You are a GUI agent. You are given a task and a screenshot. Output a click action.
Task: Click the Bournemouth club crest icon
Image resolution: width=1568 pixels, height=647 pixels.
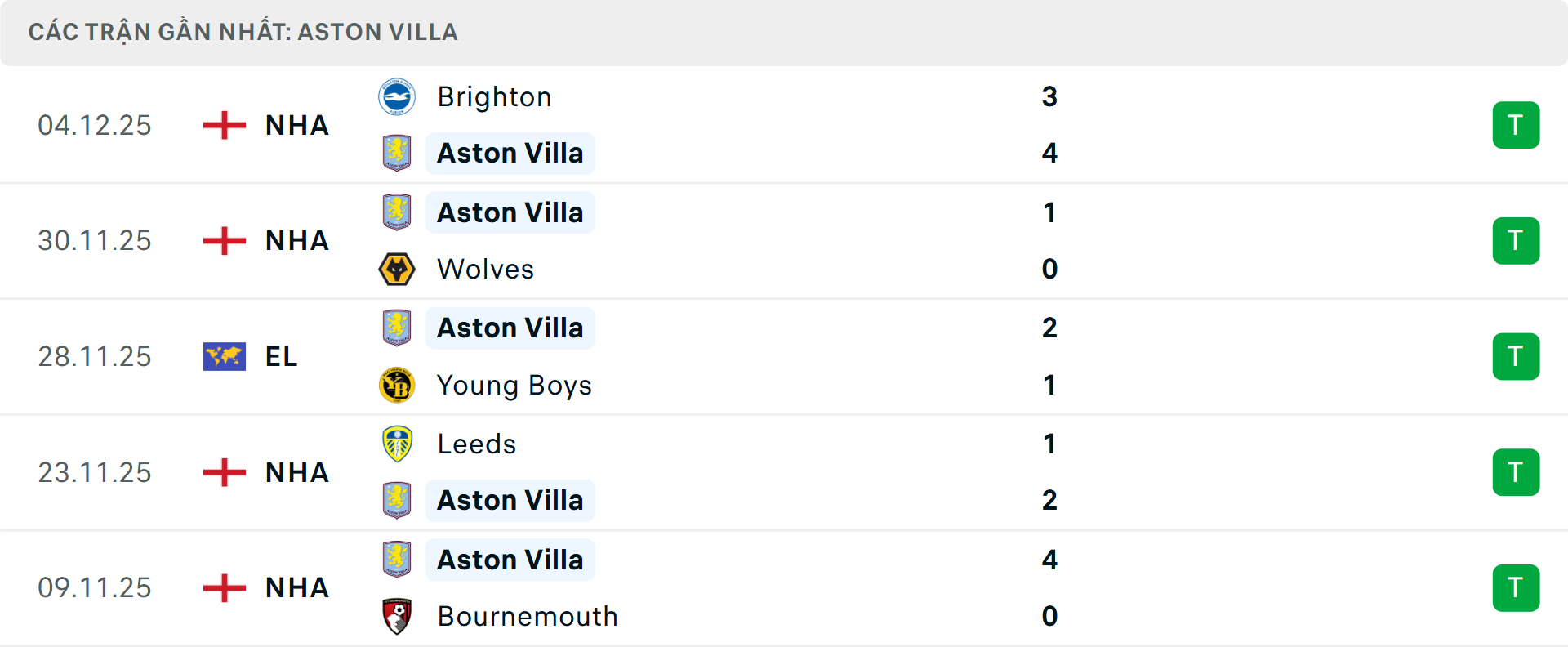click(x=397, y=616)
